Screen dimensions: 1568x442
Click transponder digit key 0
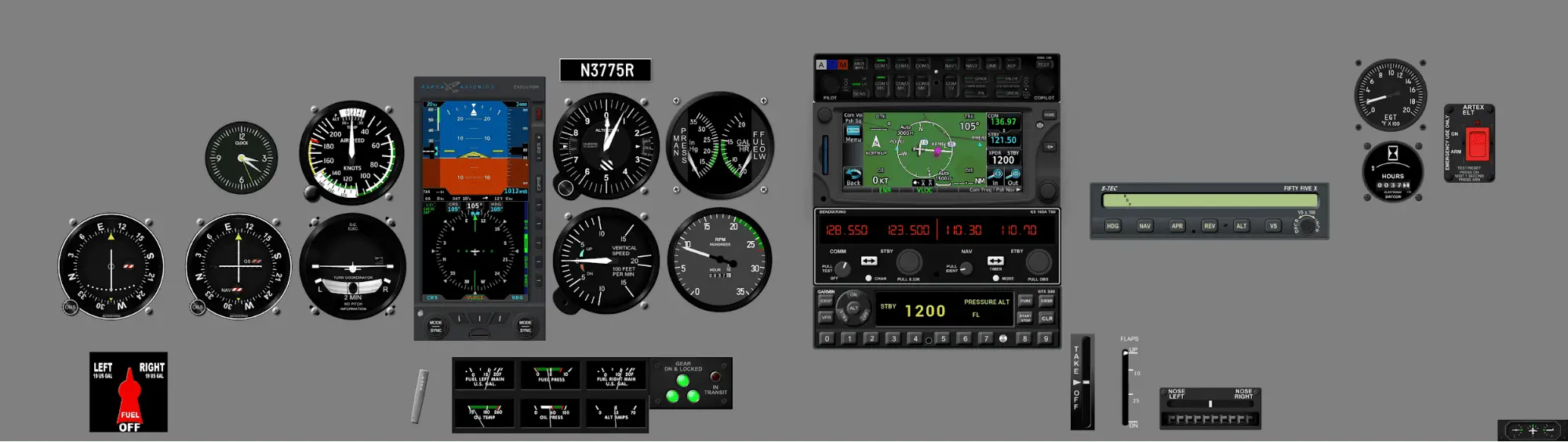tap(827, 339)
